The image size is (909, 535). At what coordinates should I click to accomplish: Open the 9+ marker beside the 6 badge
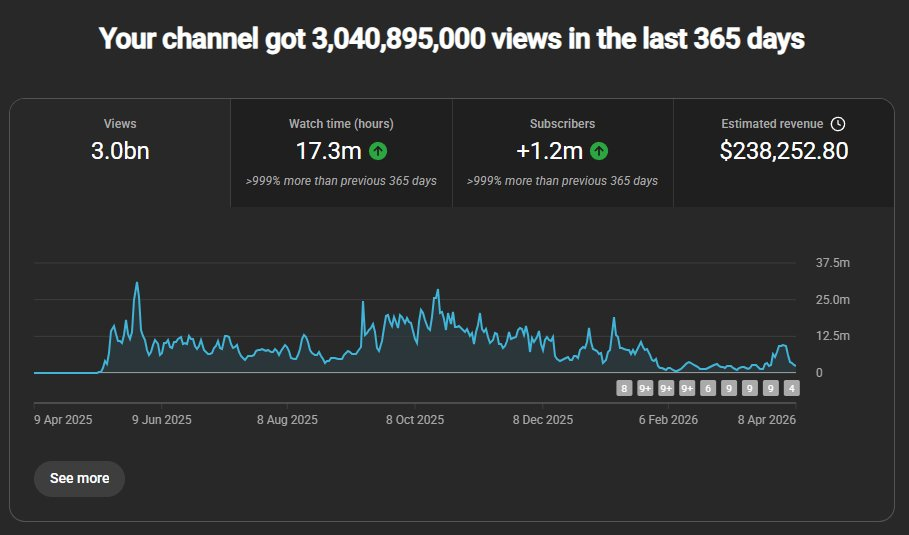pyautogui.click(x=687, y=388)
